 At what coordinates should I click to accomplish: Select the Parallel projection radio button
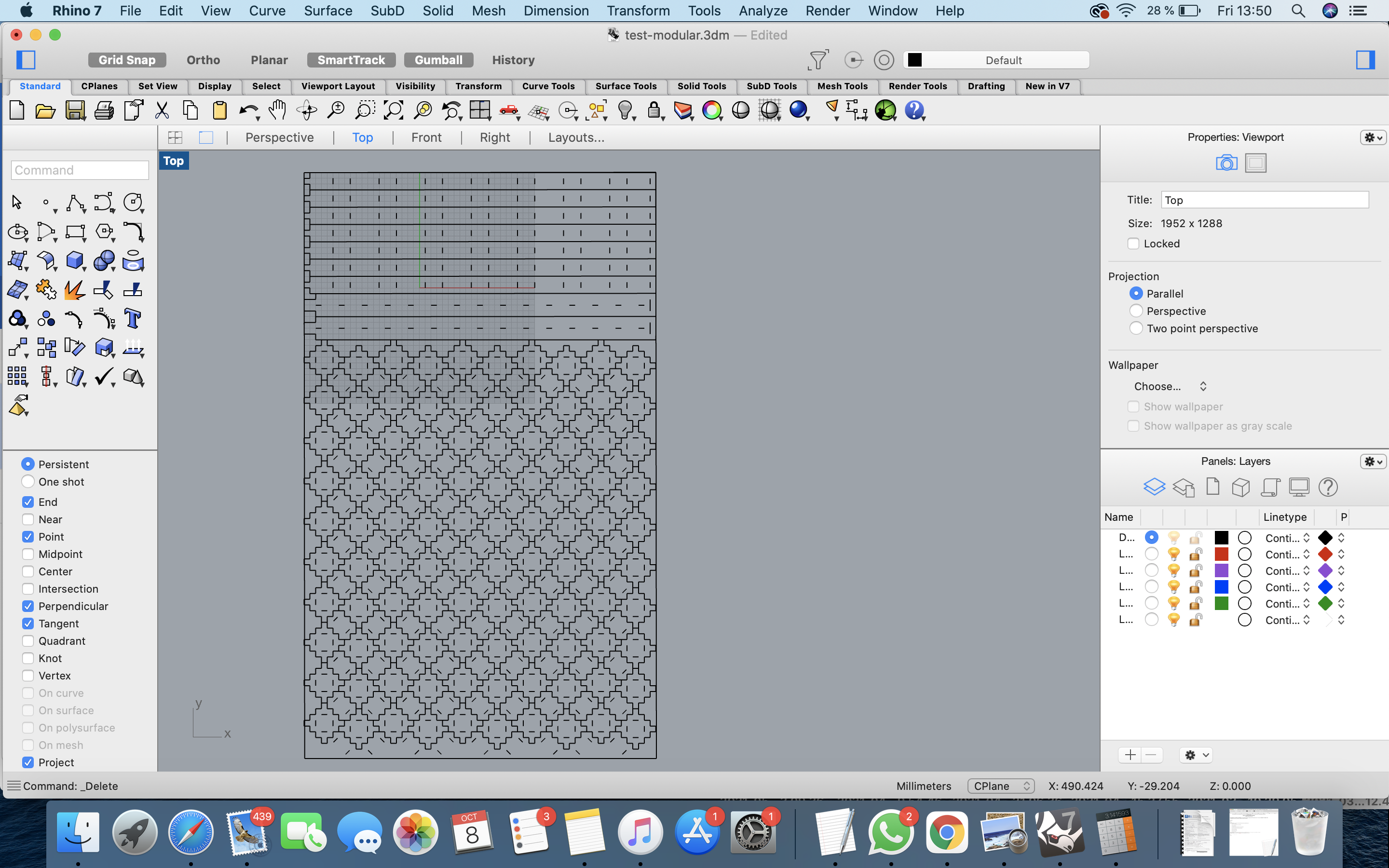click(1135, 293)
